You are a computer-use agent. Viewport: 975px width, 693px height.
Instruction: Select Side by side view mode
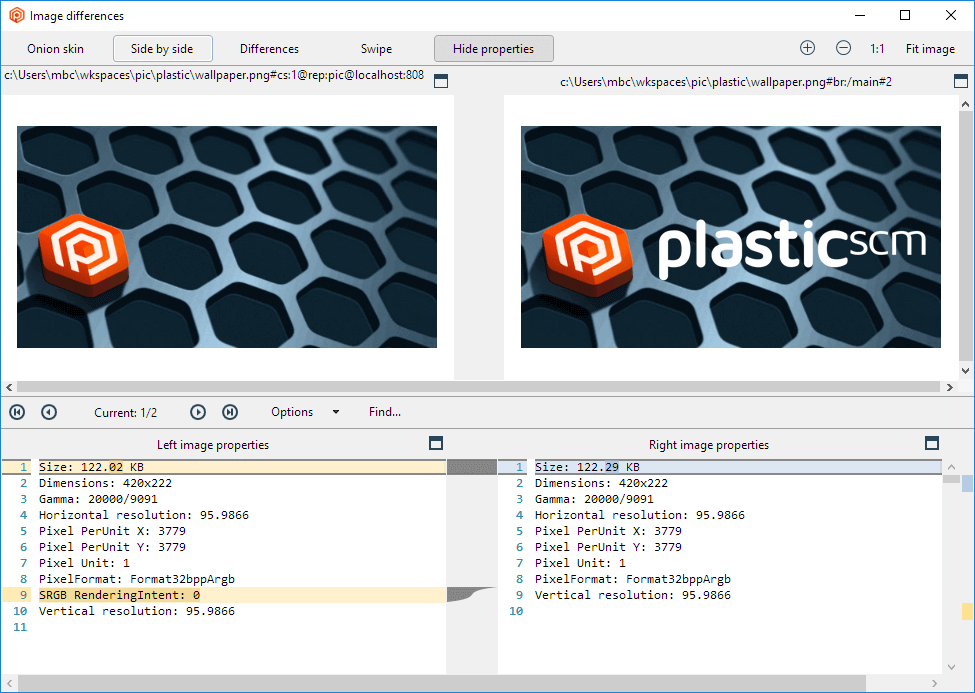162,49
